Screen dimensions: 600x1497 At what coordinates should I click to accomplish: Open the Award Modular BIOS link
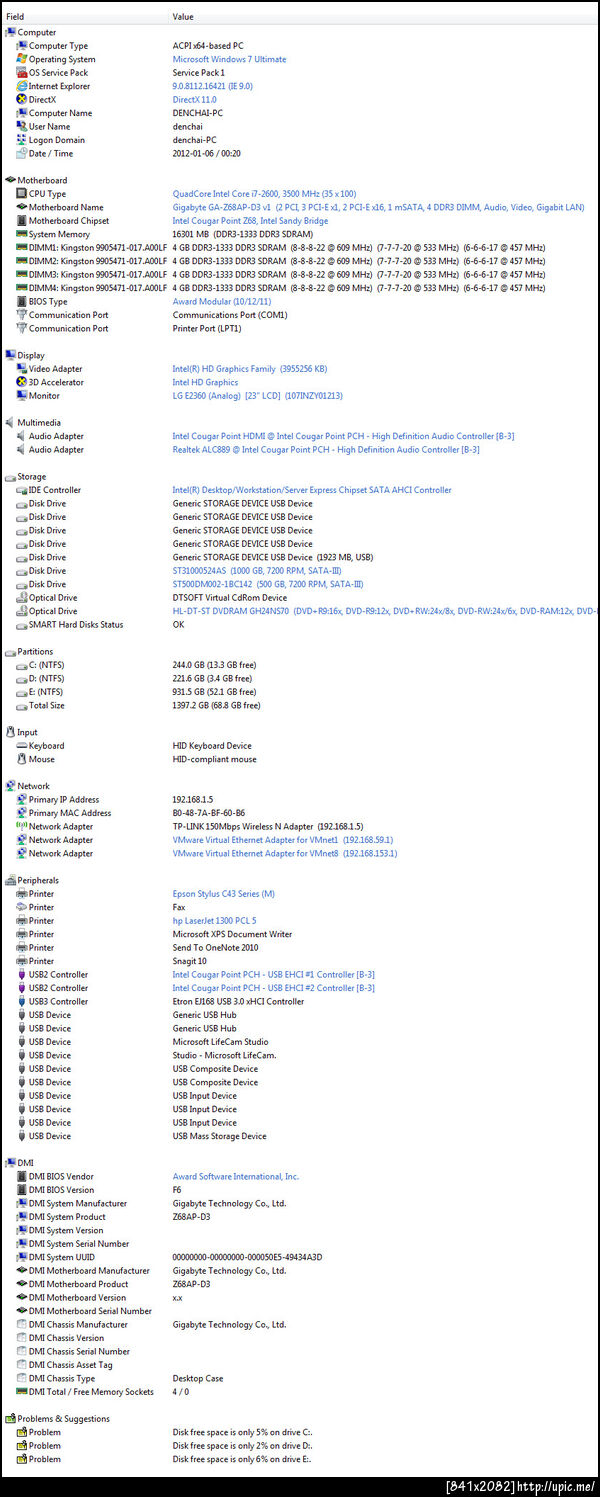221,301
